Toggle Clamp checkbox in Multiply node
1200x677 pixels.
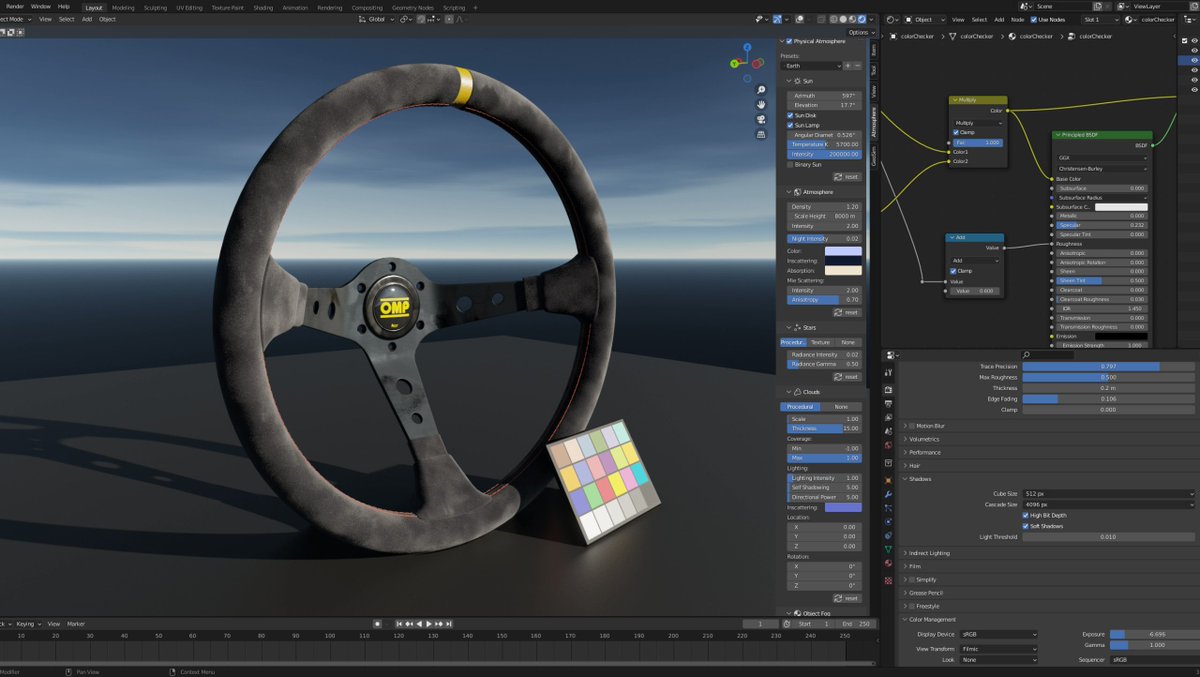click(x=956, y=132)
